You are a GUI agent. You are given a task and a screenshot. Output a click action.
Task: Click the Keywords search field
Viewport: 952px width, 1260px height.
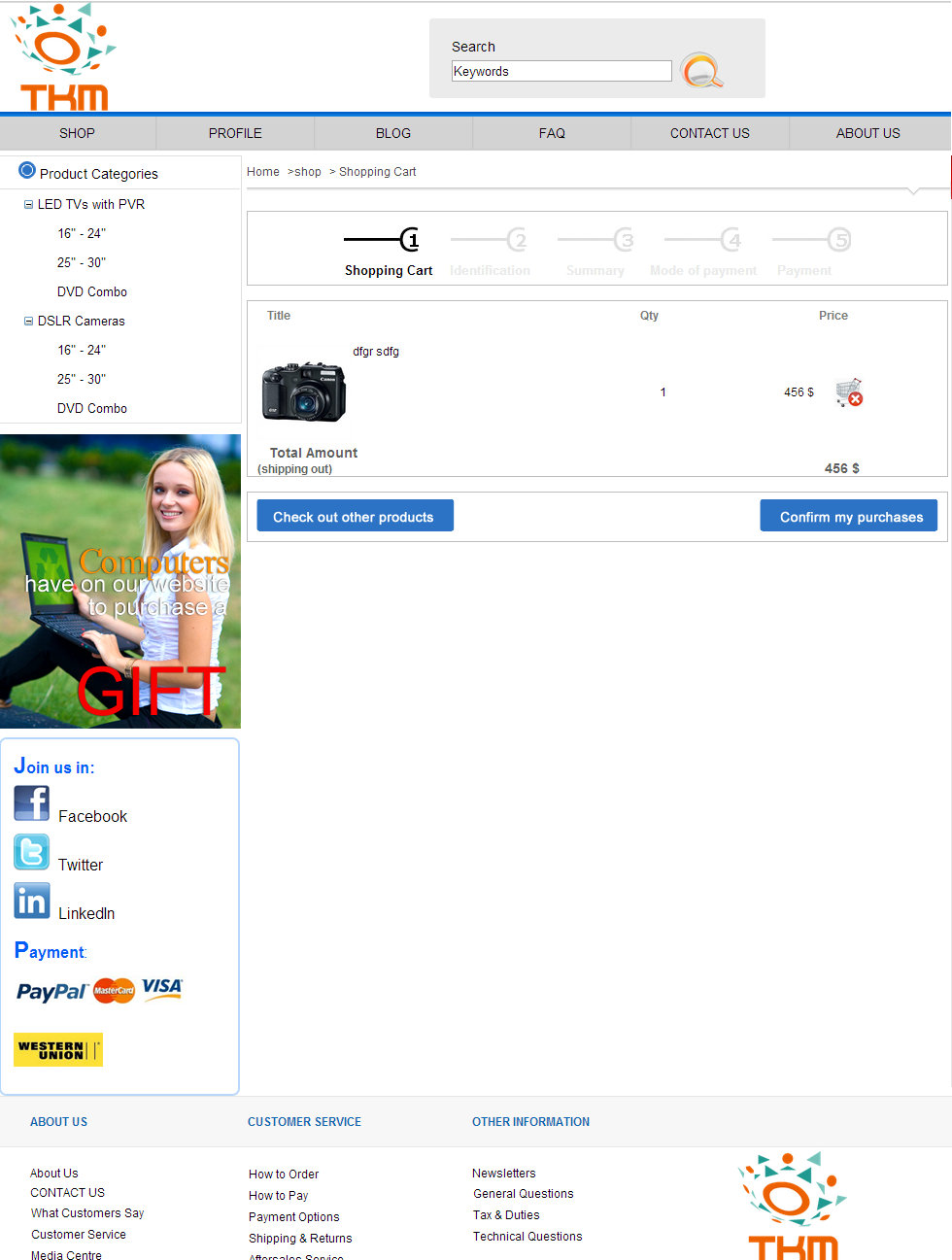561,71
